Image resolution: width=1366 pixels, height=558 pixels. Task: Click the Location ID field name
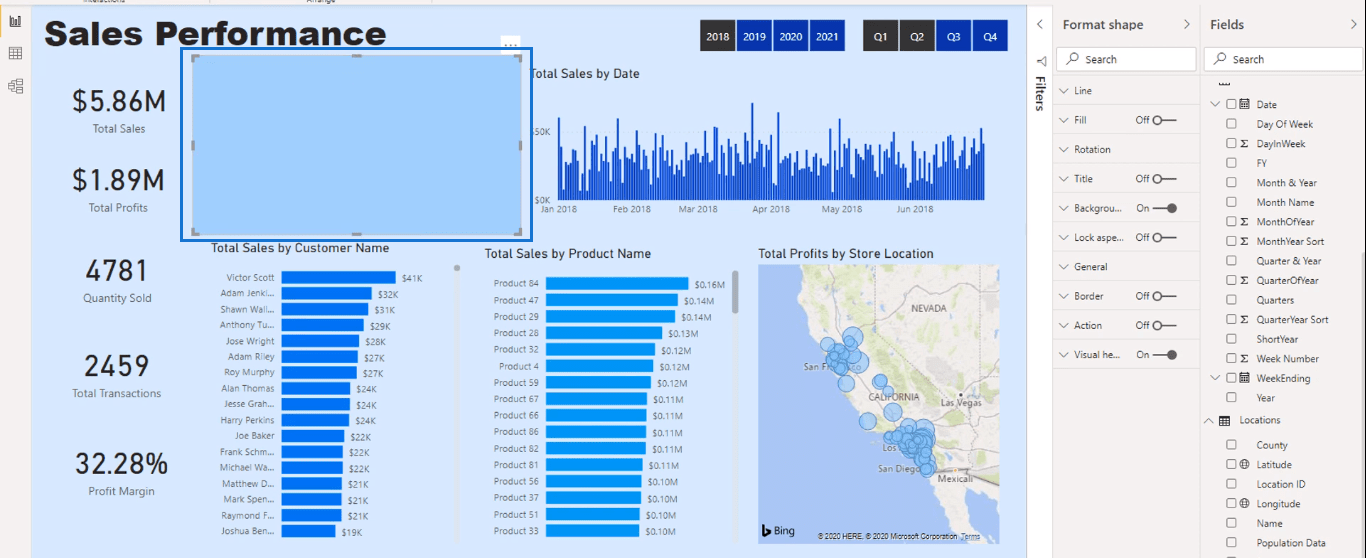[1281, 484]
